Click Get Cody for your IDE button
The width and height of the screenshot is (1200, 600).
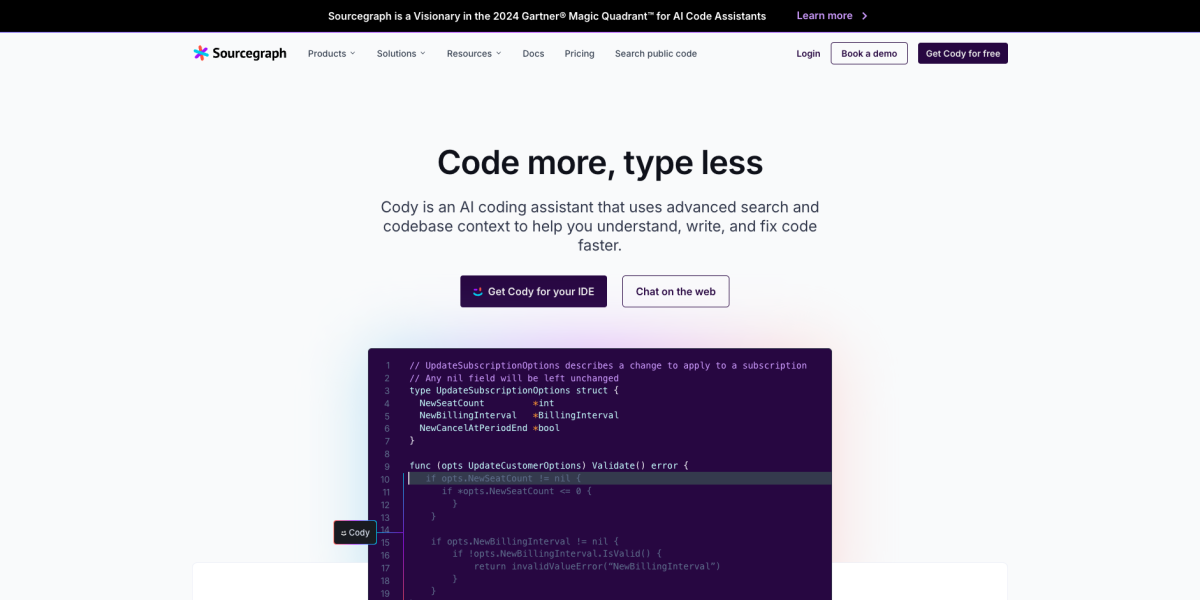click(x=533, y=292)
